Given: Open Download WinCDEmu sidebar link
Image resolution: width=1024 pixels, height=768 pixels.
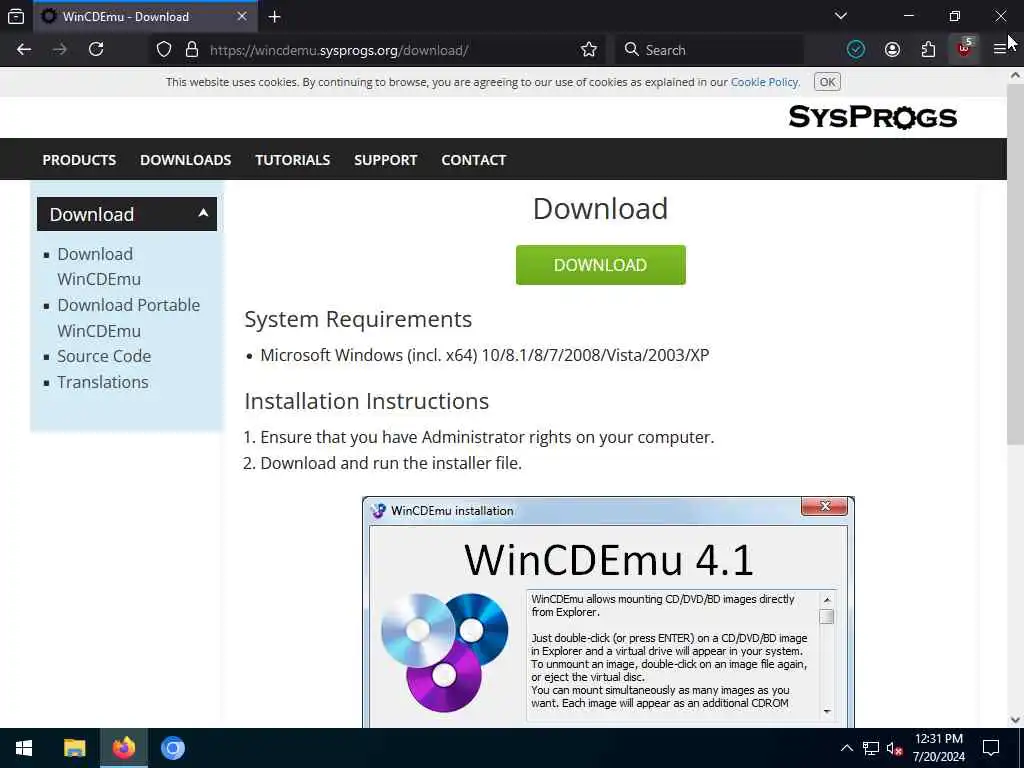Looking at the screenshot, I should 99,266.
